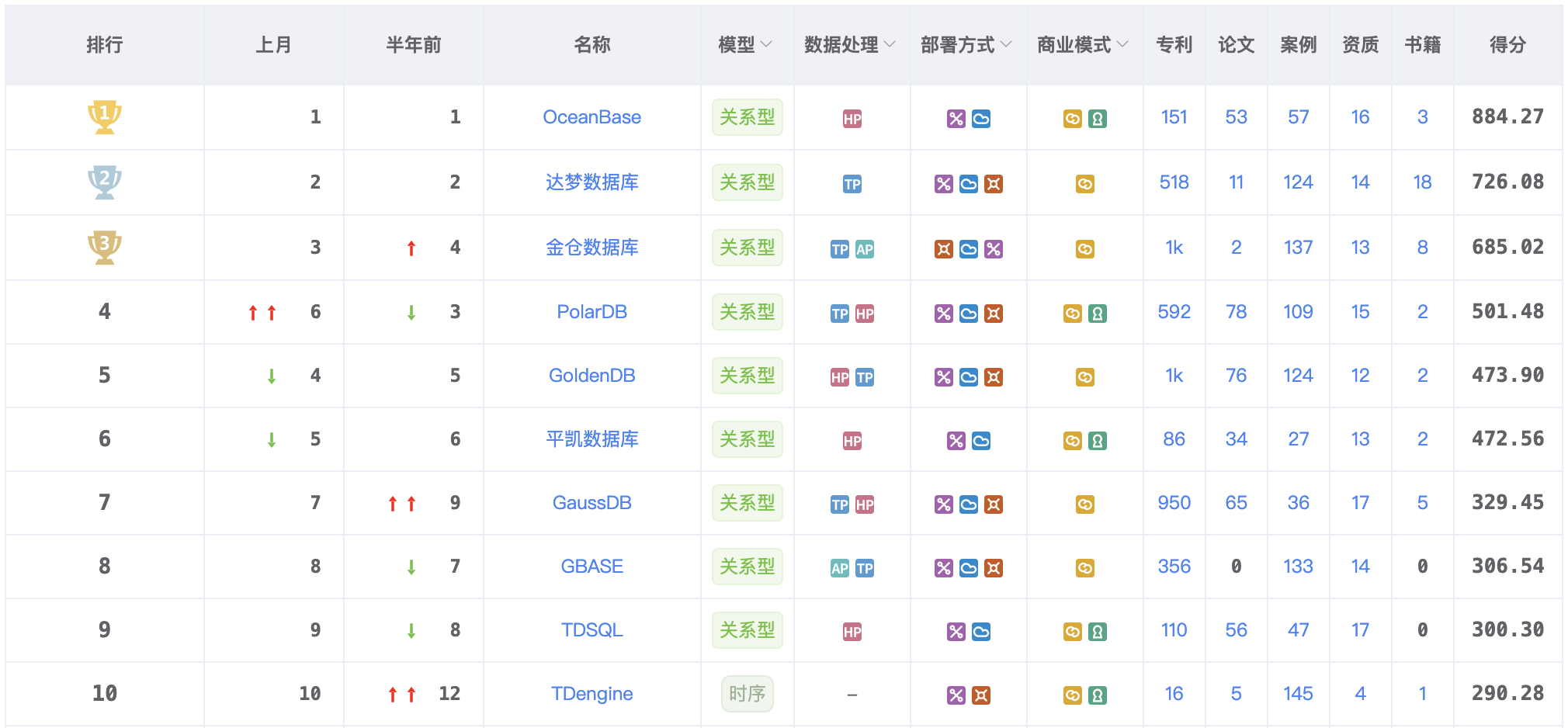The height and width of the screenshot is (728, 1568).
Task: Click the 关系型 tag in OceanBase row
Action: tap(748, 117)
